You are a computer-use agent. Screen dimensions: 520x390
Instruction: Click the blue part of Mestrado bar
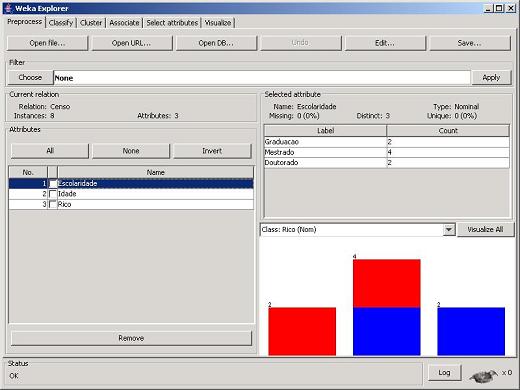pos(387,331)
